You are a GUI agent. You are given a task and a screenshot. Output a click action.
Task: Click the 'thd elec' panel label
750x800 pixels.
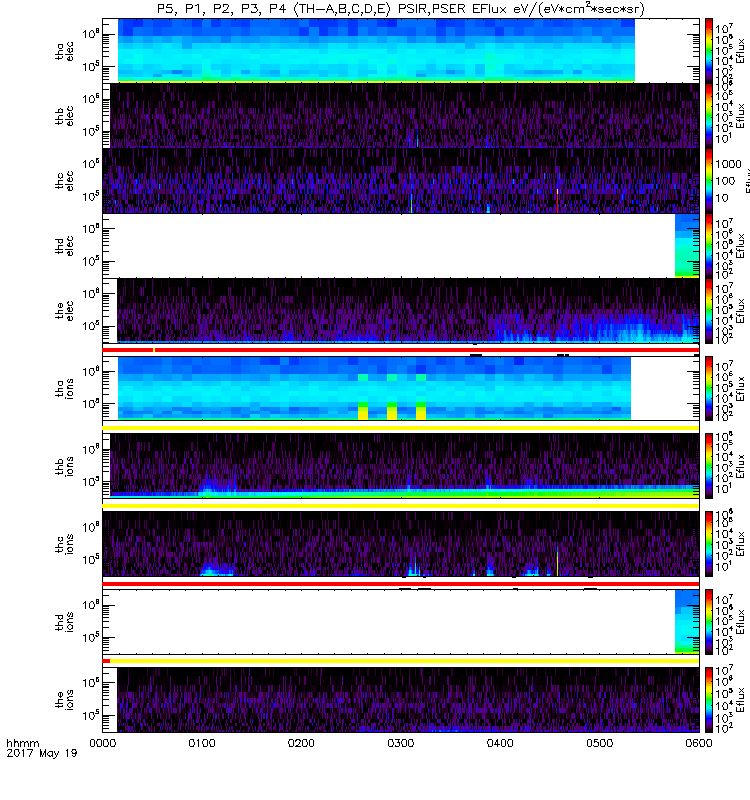click(65, 245)
